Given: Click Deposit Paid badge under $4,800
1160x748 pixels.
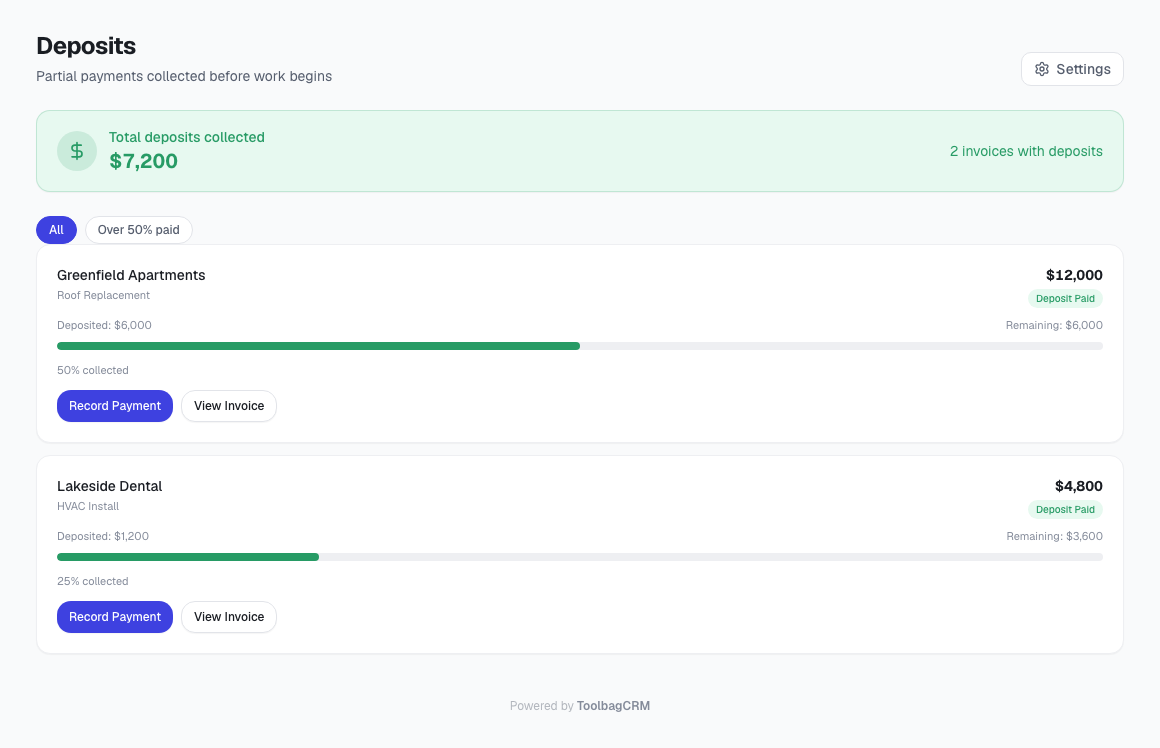Looking at the screenshot, I should 1065,510.
